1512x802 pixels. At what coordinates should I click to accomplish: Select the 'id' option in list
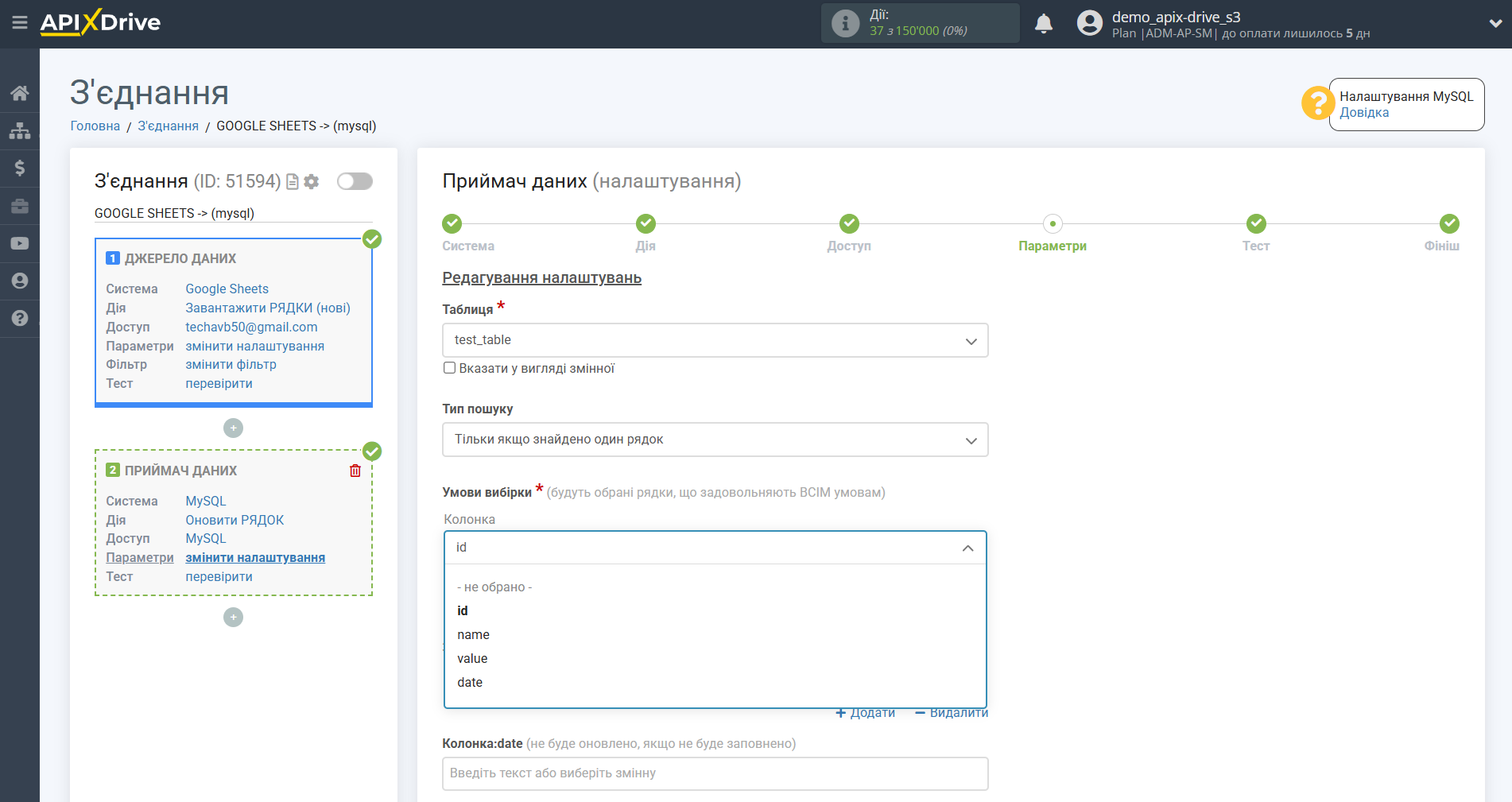click(x=463, y=611)
